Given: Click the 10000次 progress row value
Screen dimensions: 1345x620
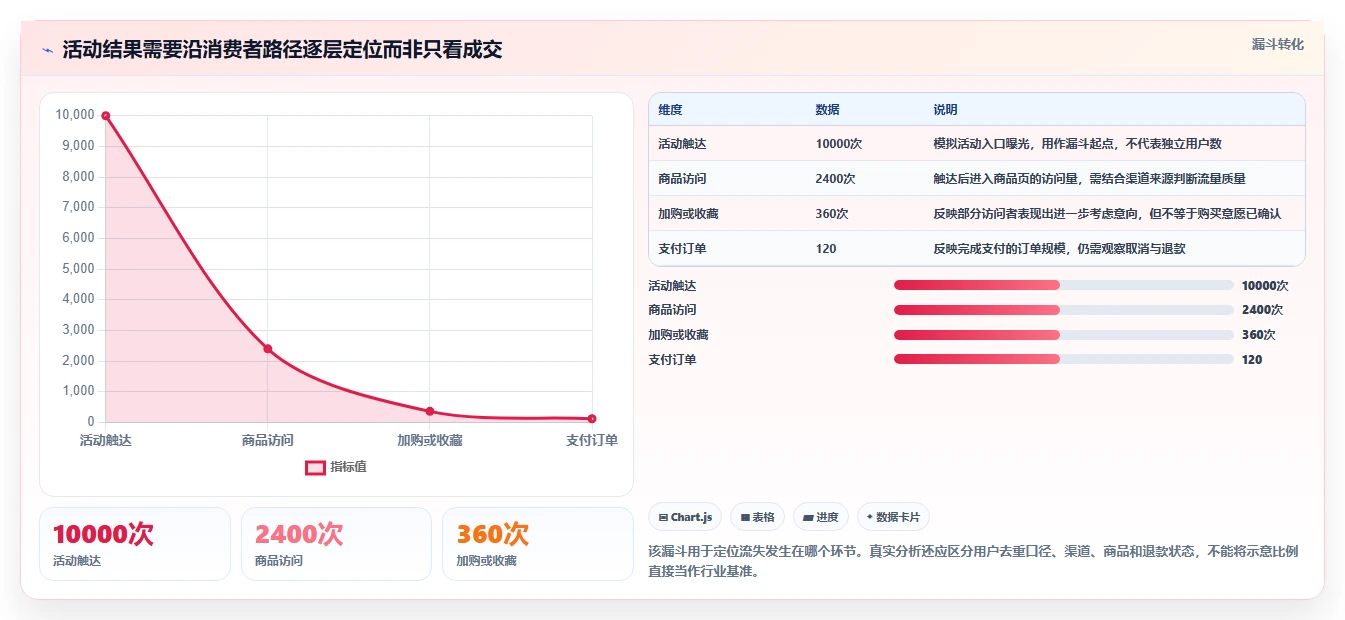Looking at the screenshot, I should coord(1265,285).
